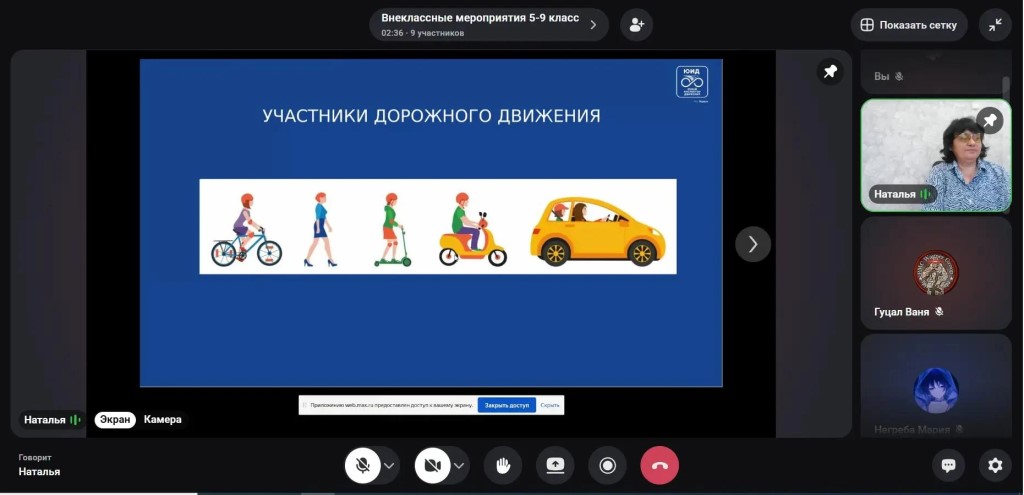Screen dimensions: 1024x495
Task: Click the Наталья speaker label on shared screen
Action: click(52, 419)
